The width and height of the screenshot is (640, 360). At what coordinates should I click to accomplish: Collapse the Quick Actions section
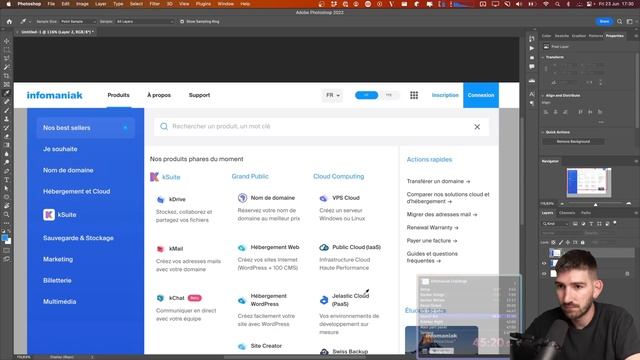coord(543,132)
